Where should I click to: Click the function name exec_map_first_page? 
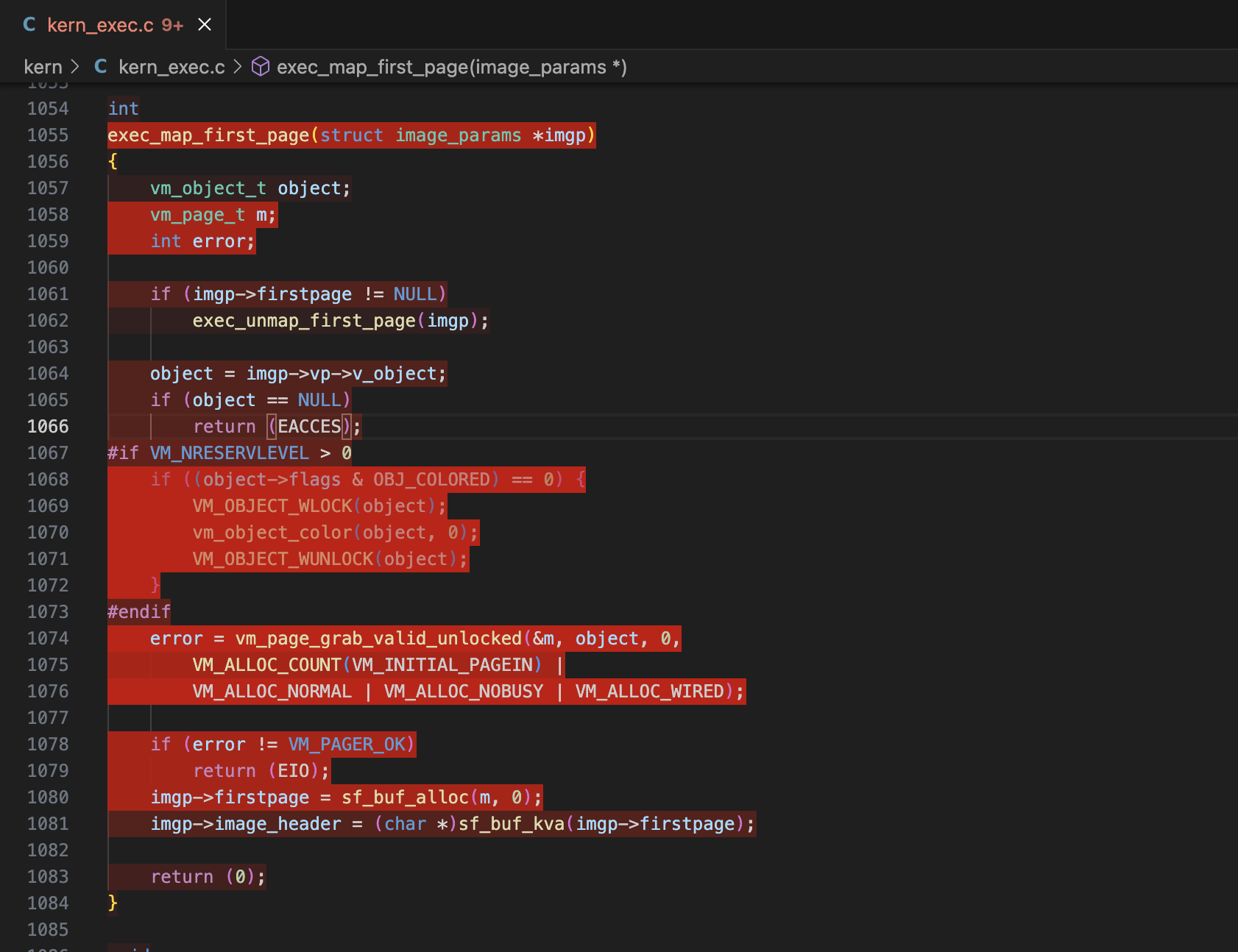(x=208, y=135)
